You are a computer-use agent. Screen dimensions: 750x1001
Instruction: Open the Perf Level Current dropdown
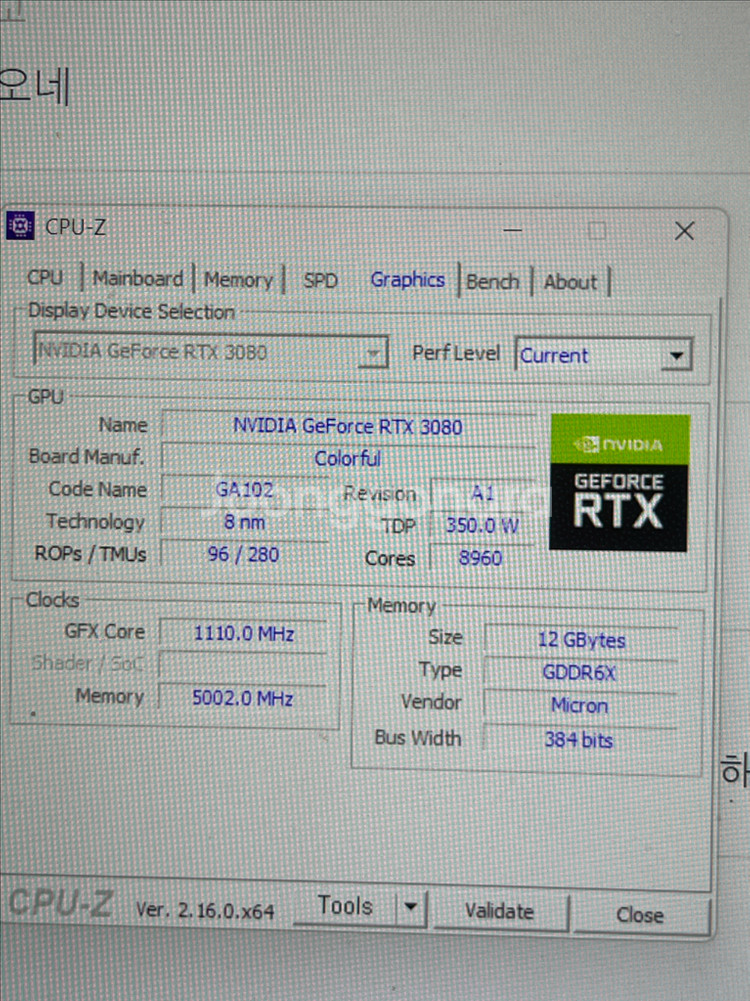click(604, 355)
